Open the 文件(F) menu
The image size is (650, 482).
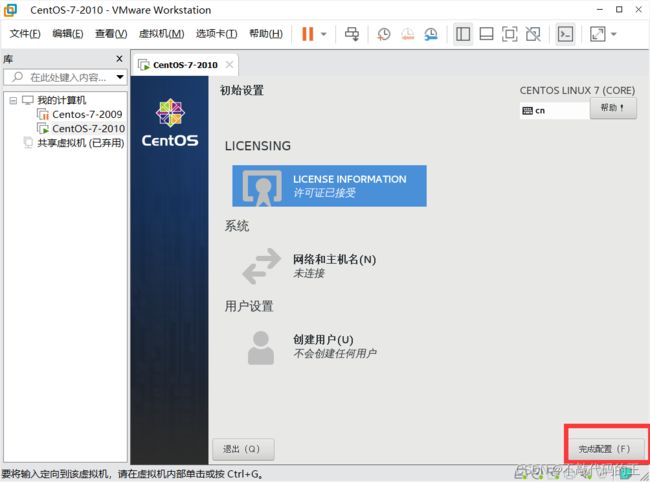[x=25, y=34]
